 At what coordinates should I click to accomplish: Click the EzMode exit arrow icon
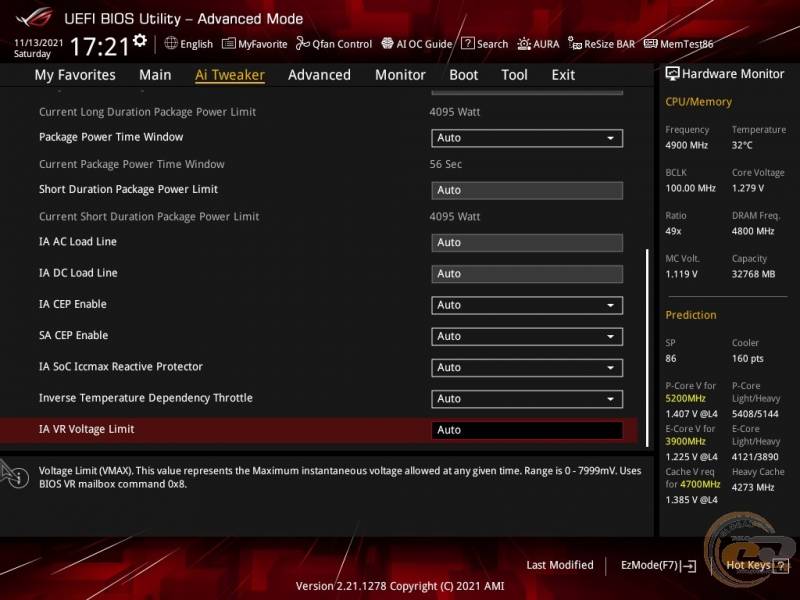[688, 565]
